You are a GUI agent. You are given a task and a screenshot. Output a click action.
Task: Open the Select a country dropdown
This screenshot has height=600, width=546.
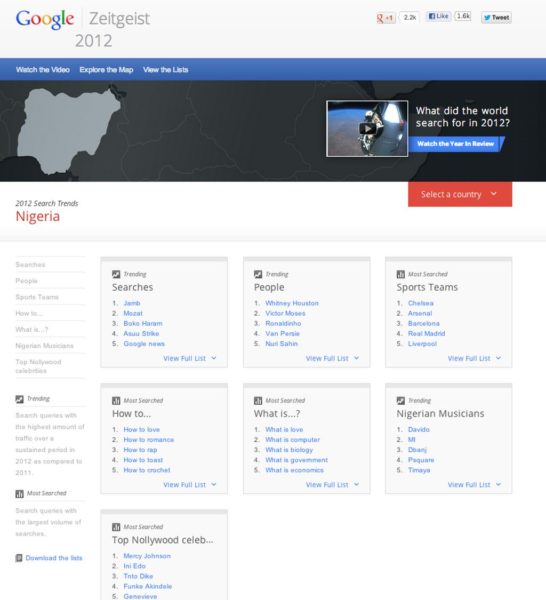pyautogui.click(x=460, y=194)
